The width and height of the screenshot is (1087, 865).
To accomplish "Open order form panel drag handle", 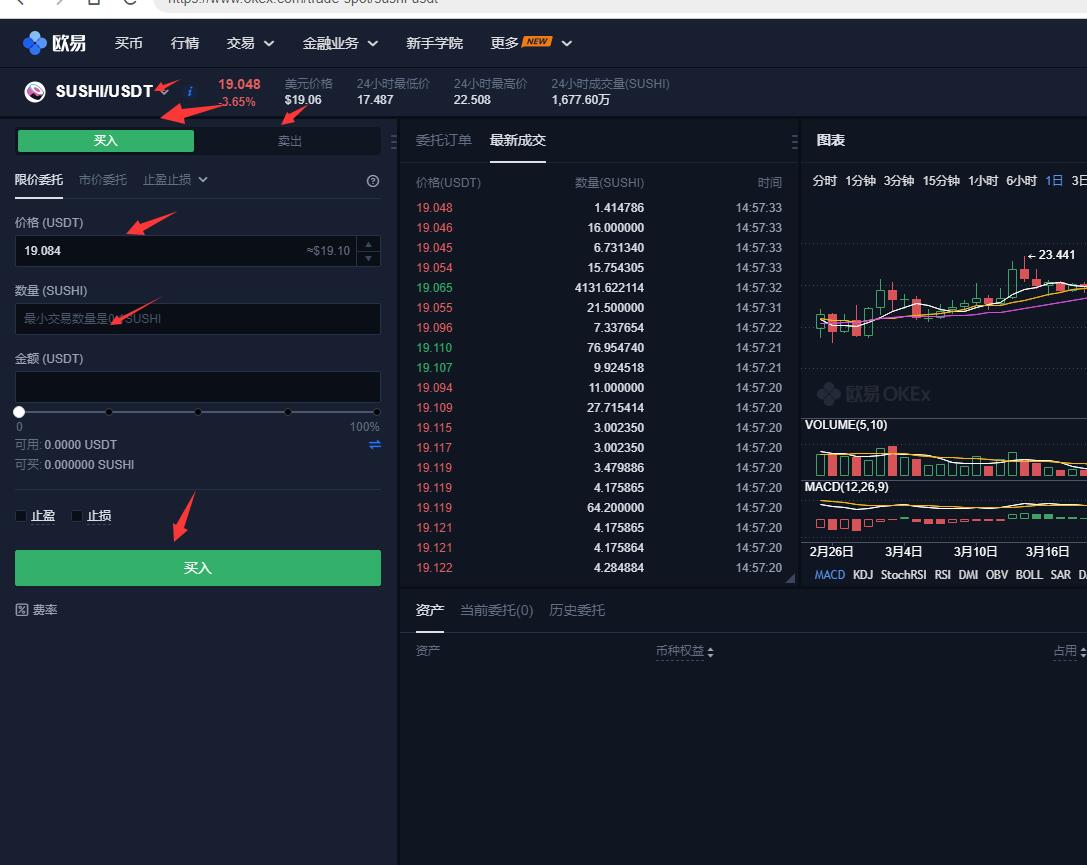I will tap(394, 141).
